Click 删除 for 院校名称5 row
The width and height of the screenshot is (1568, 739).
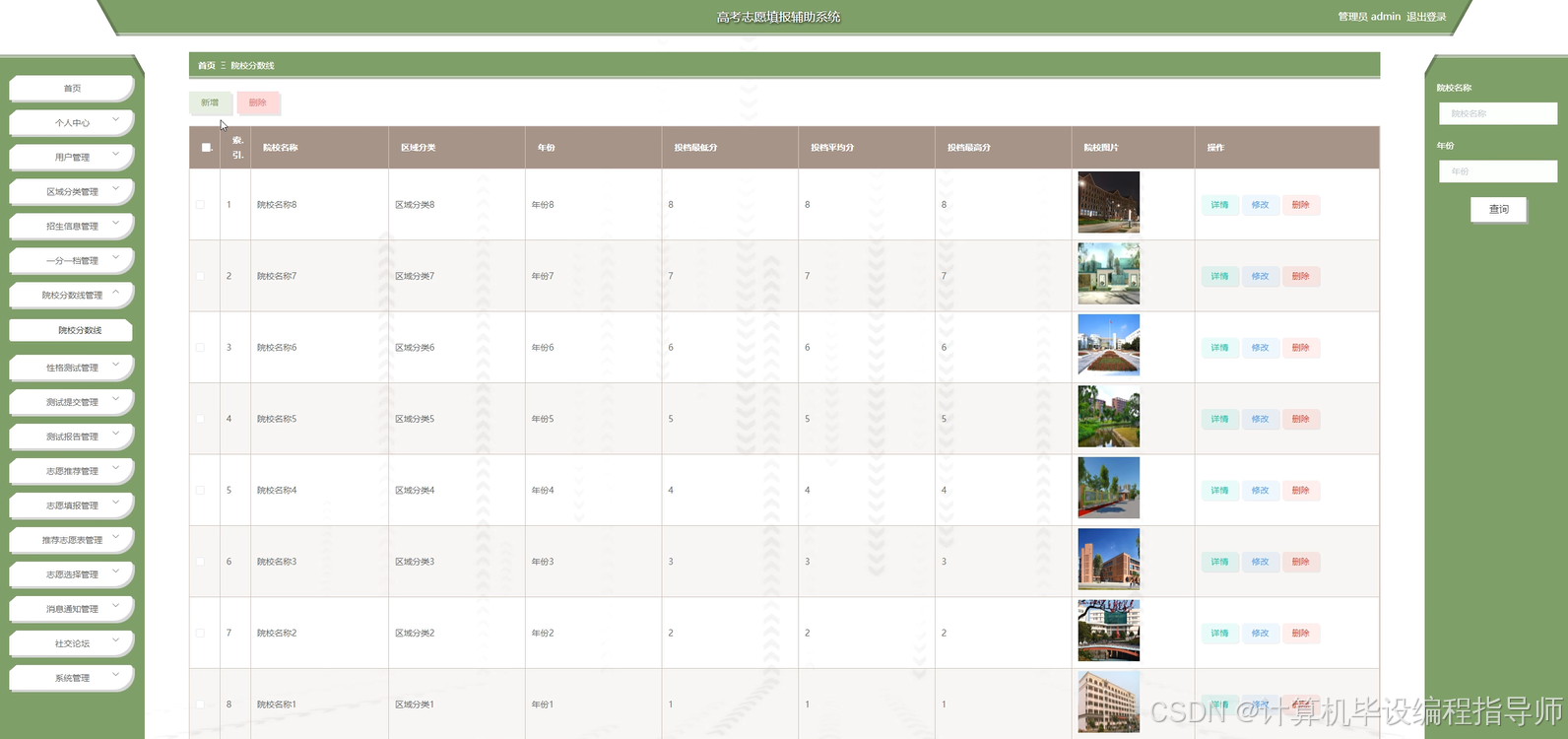(1300, 419)
